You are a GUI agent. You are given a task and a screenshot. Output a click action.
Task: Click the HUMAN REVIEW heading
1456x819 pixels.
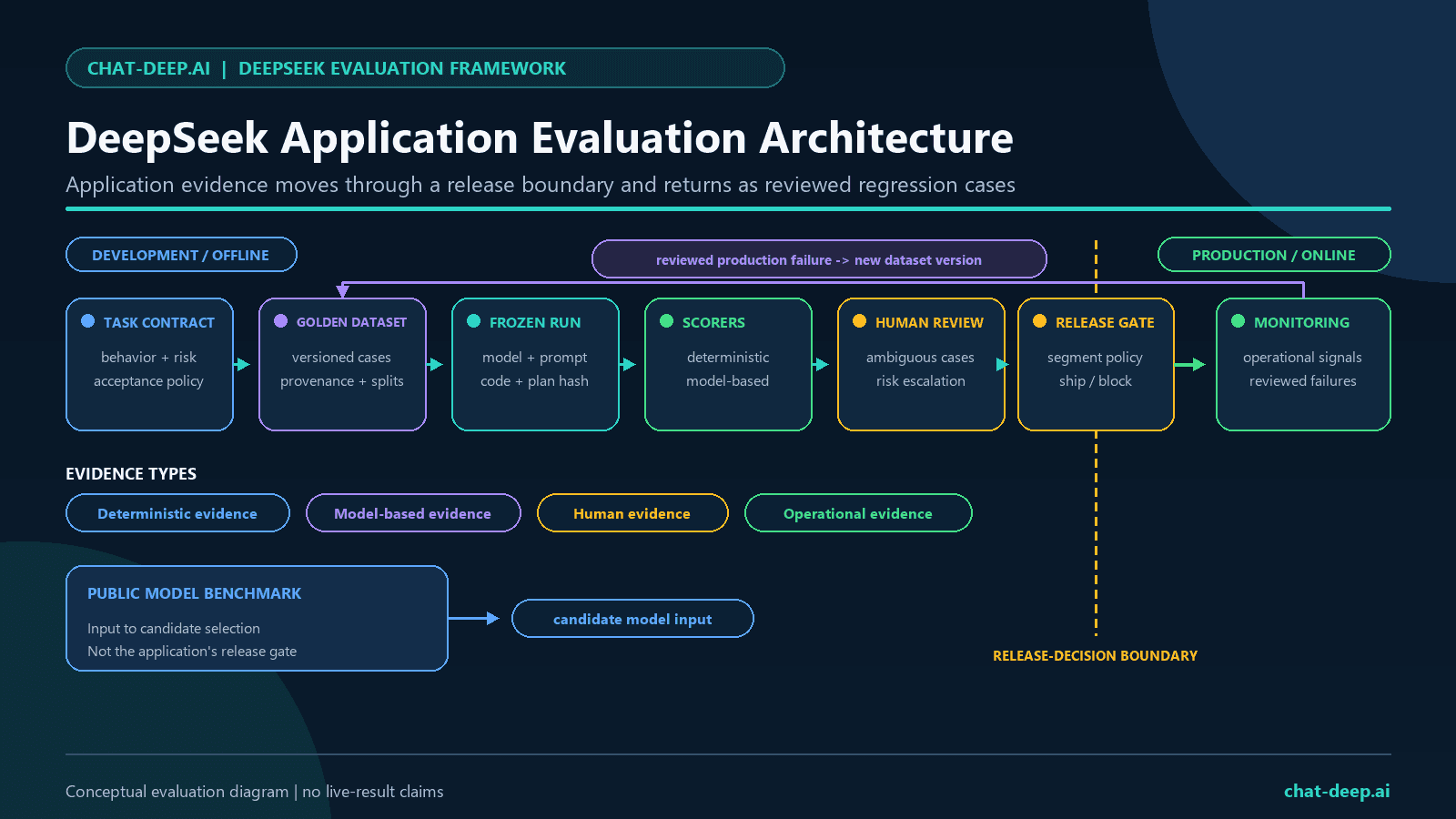pyautogui.click(x=929, y=322)
